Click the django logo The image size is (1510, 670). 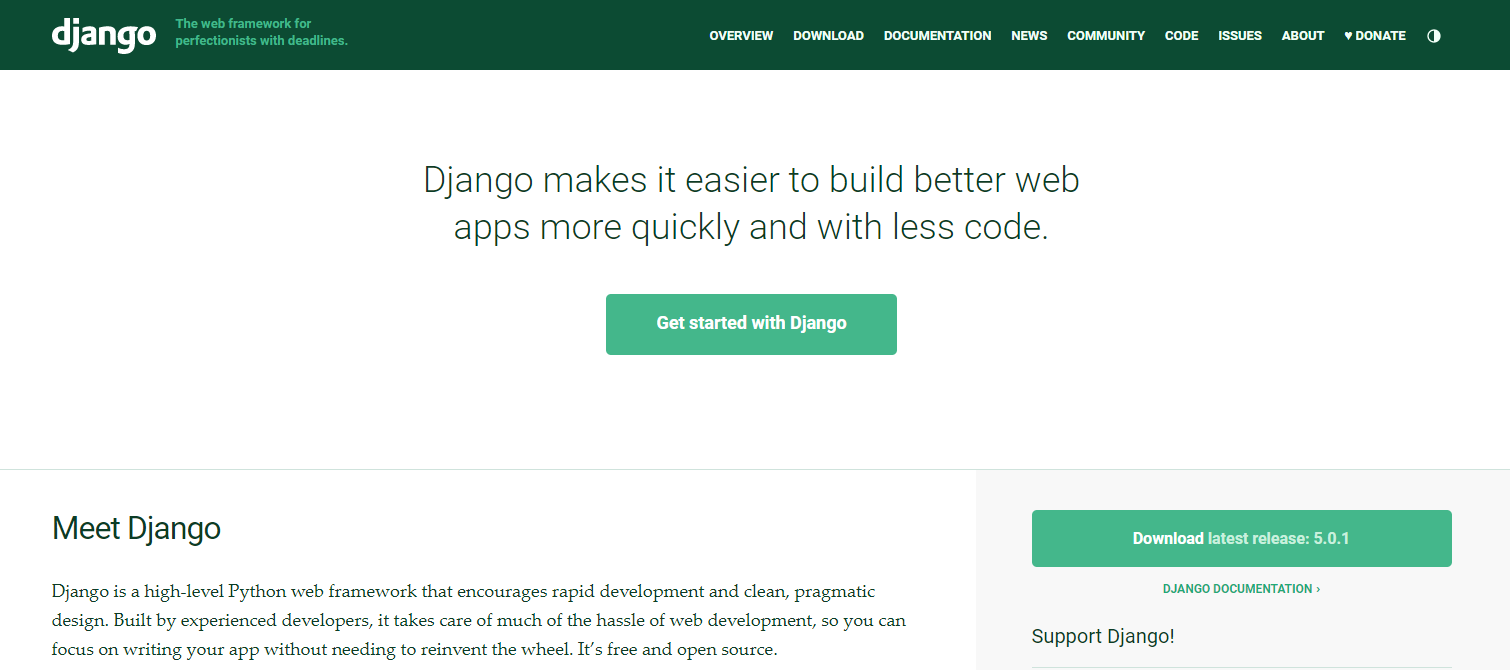[103, 34]
